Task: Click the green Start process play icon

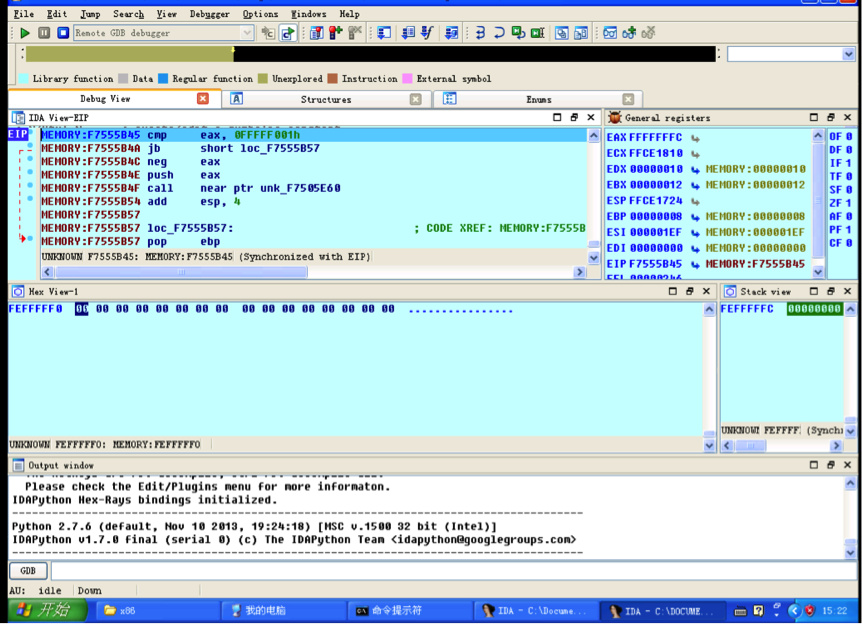Action: pos(25,33)
